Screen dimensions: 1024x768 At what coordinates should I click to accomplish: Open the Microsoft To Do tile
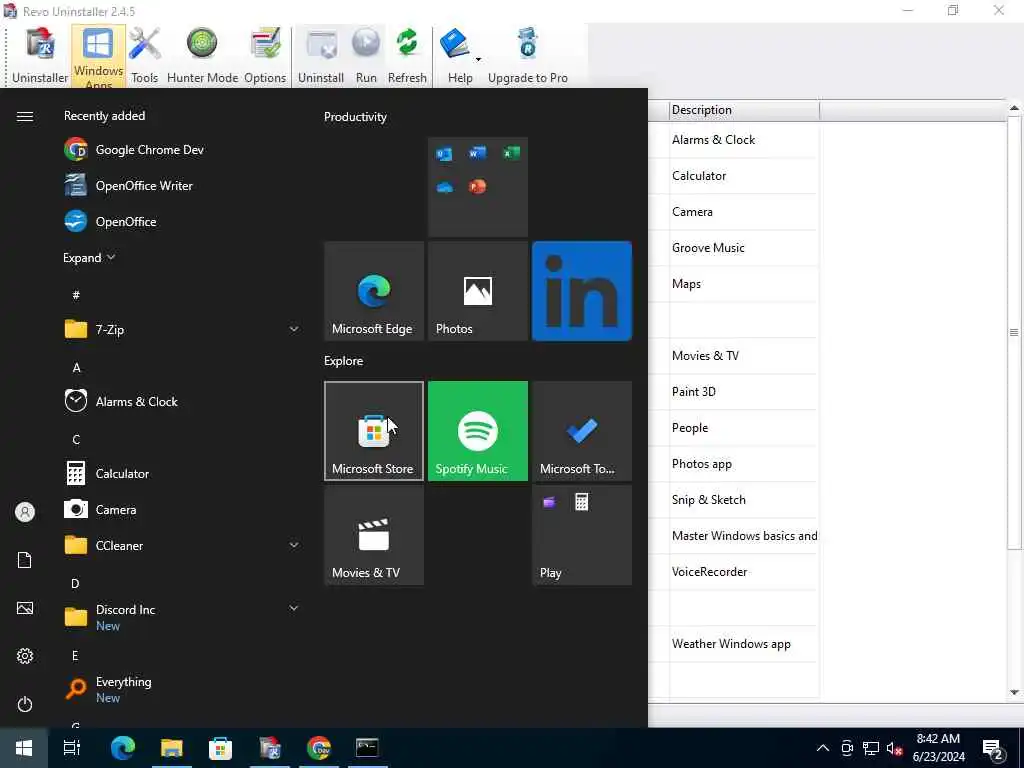[x=582, y=431]
